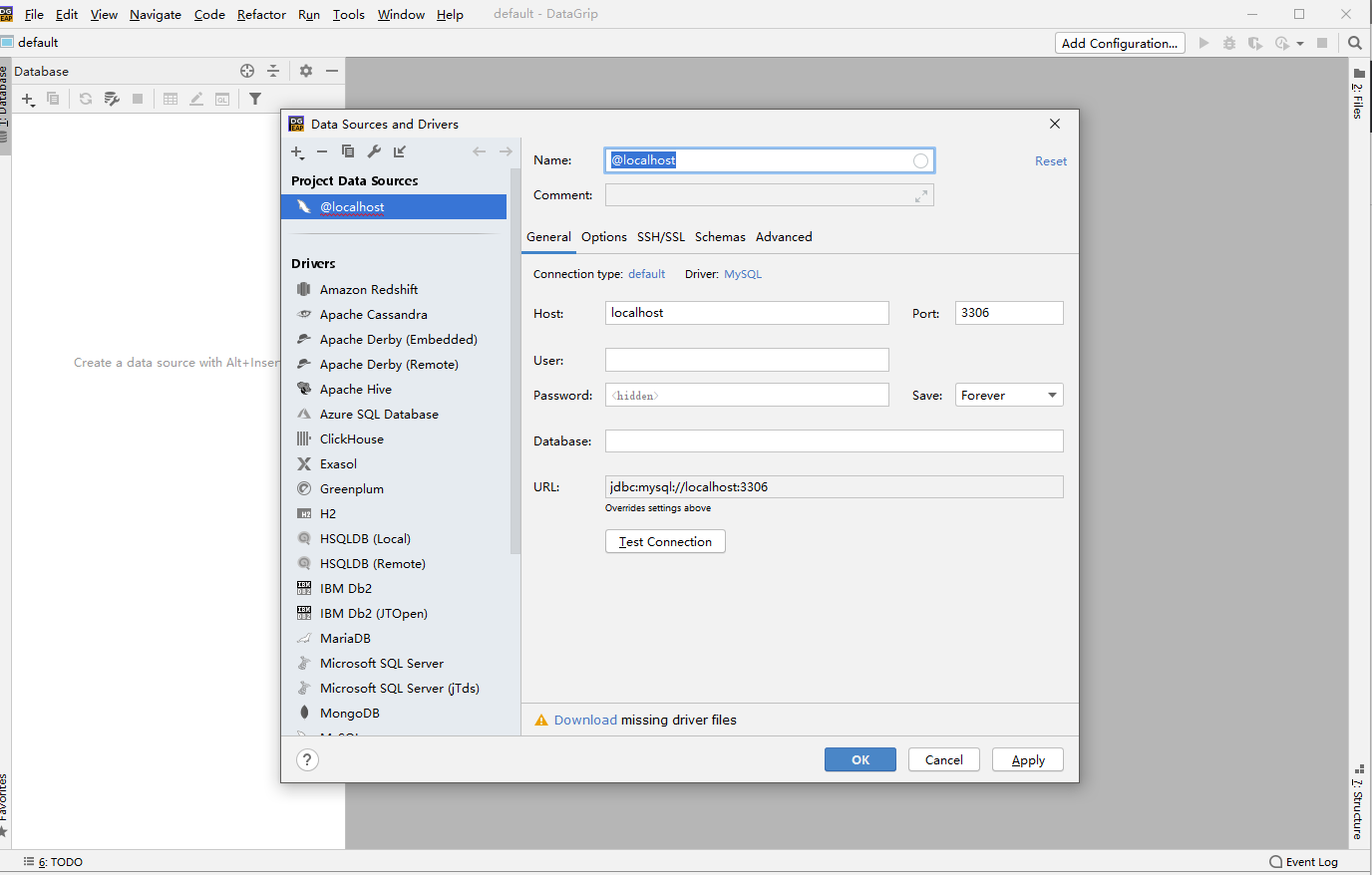Click scroll-from-editor target icon in Database panel
The height and width of the screenshot is (875, 1372).
(247, 71)
